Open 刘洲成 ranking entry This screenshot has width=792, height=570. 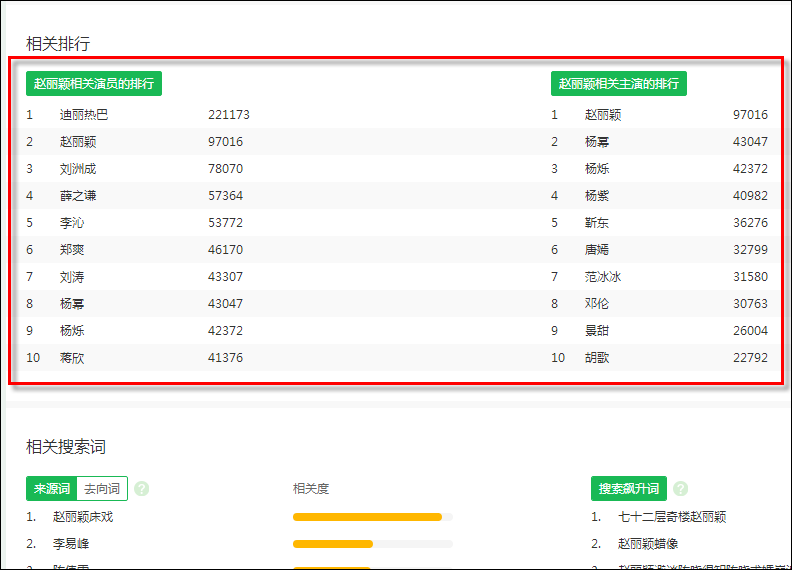(x=78, y=169)
